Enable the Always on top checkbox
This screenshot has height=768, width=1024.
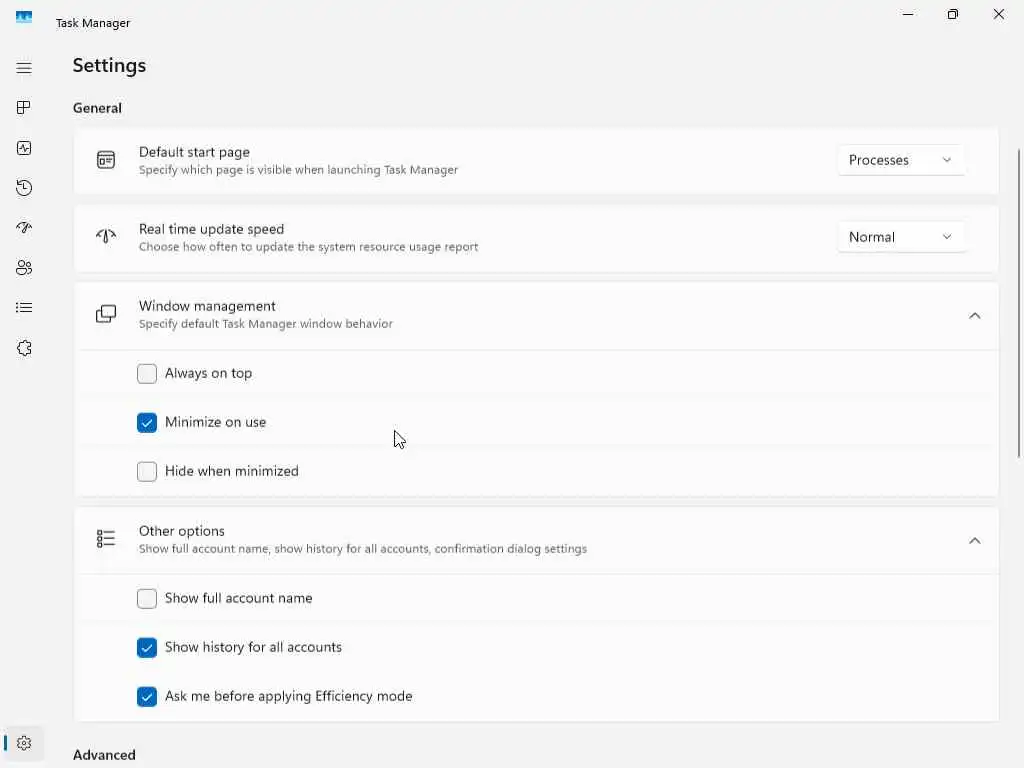point(147,373)
